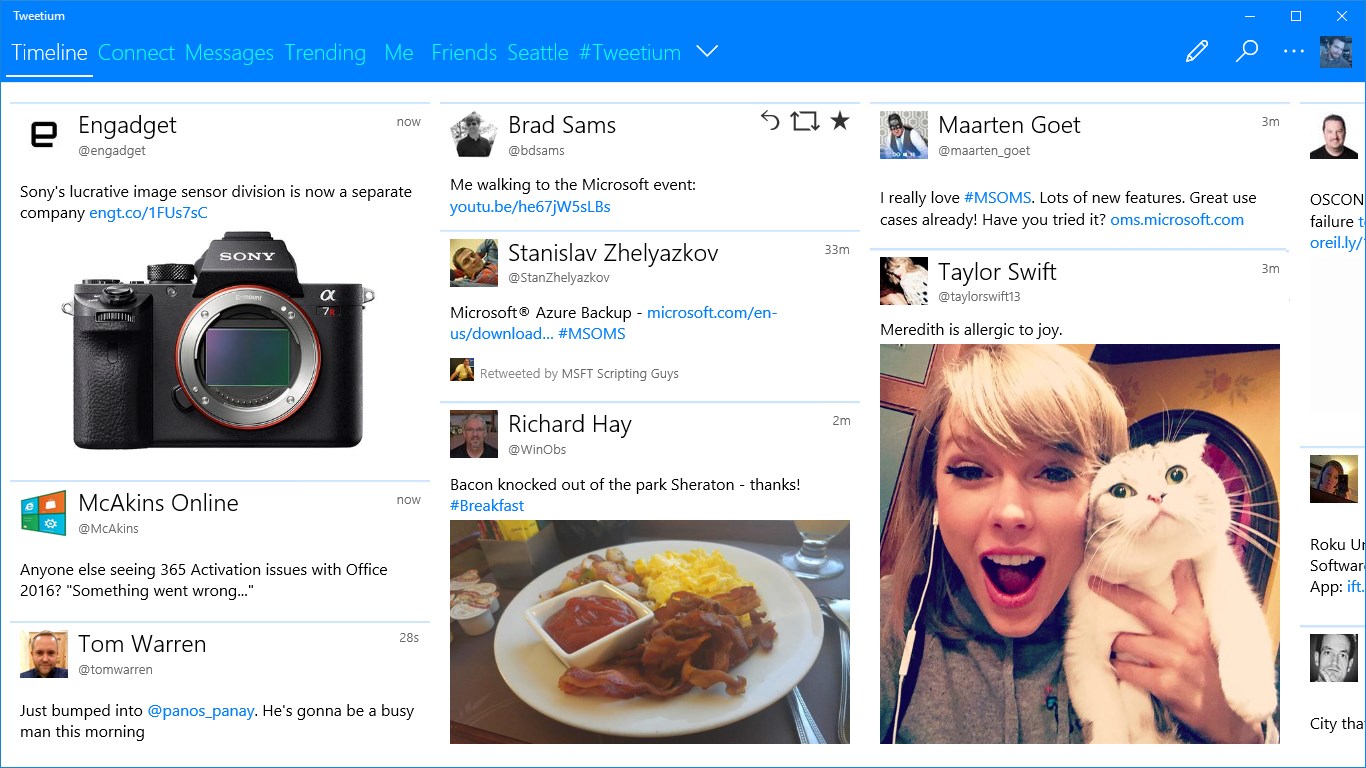The width and height of the screenshot is (1366, 768).
Task: Open the Sony camera image
Action: [218, 340]
